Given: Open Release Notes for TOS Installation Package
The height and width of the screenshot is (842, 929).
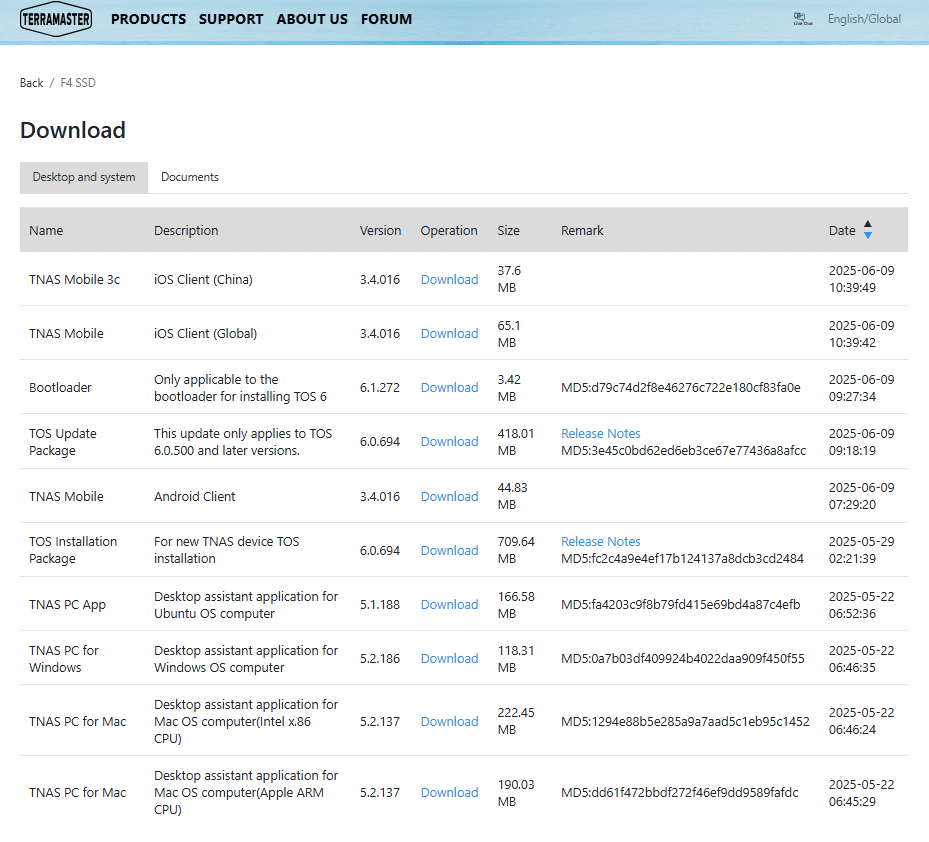Looking at the screenshot, I should click(x=601, y=542).
